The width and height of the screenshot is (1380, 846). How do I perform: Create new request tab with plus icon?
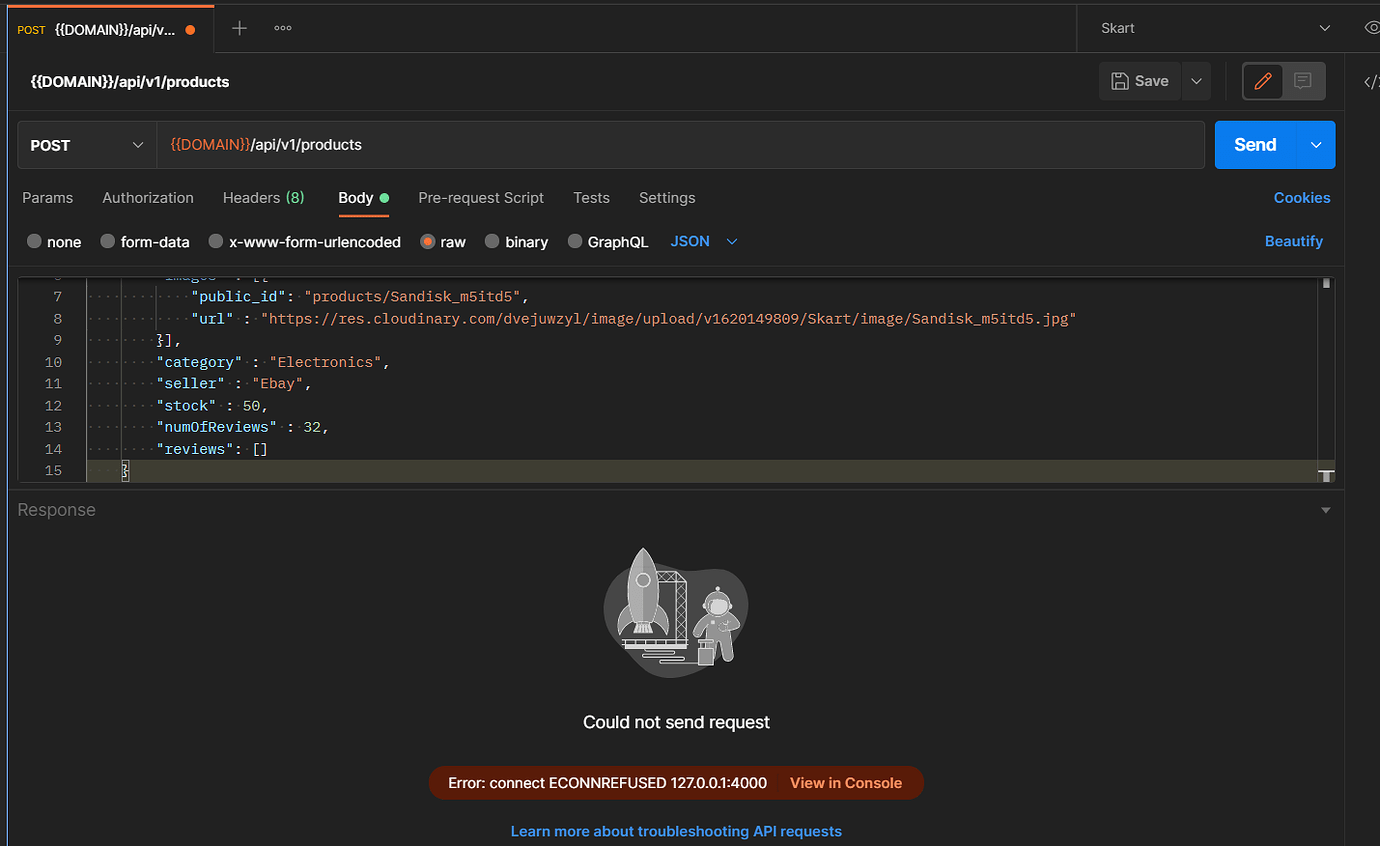pos(239,28)
